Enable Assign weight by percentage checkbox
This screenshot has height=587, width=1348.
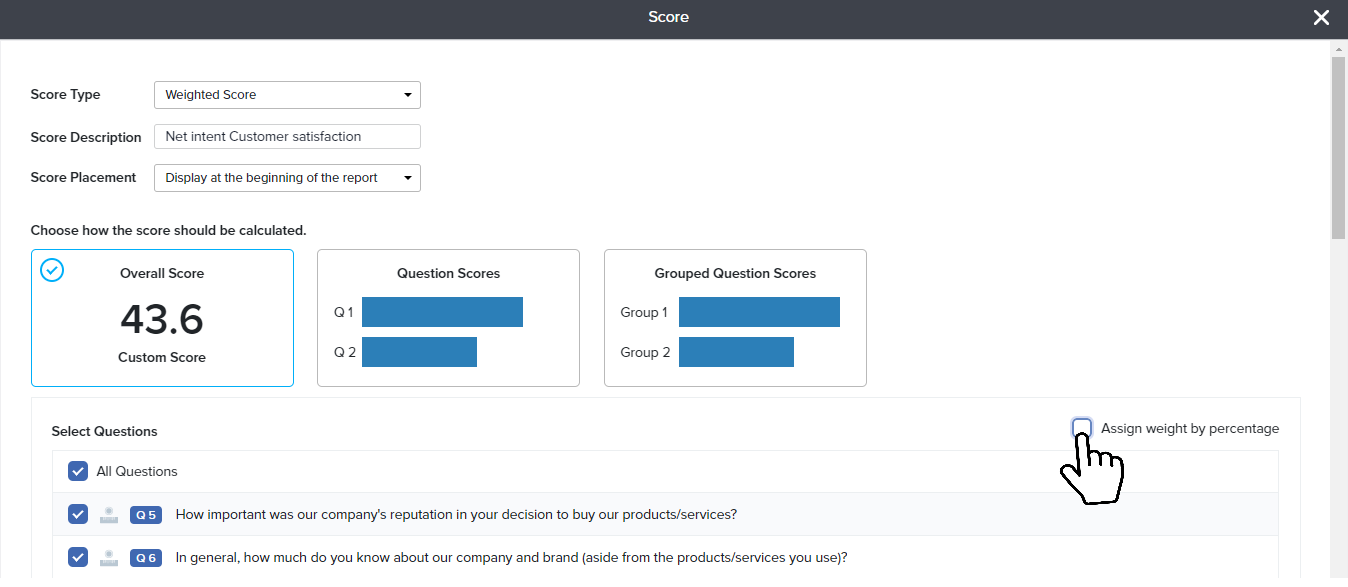(1081, 429)
